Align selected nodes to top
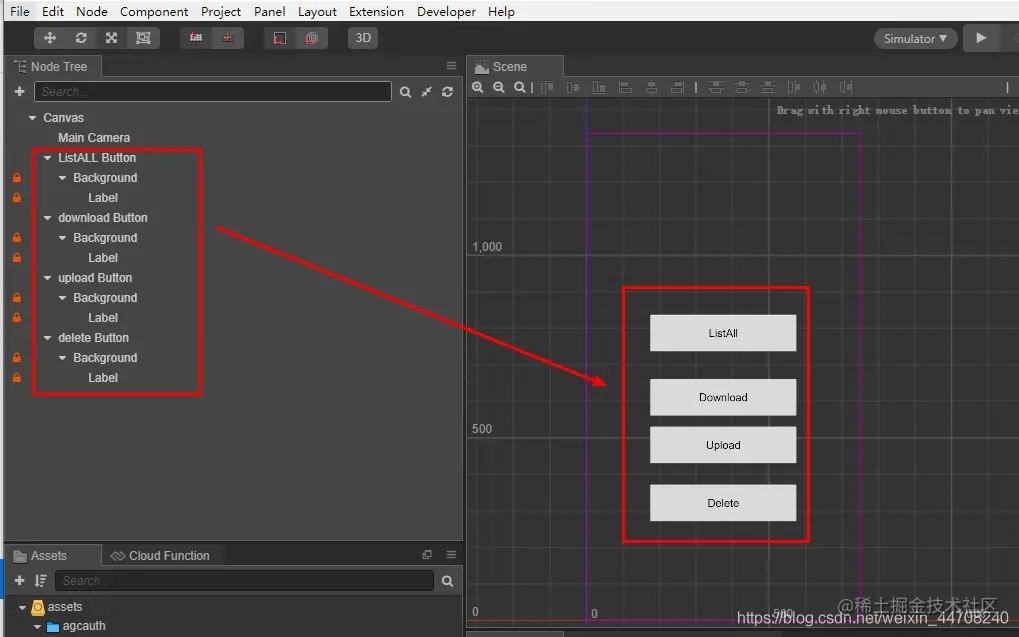This screenshot has height=637, width=1019. (547, 87)
